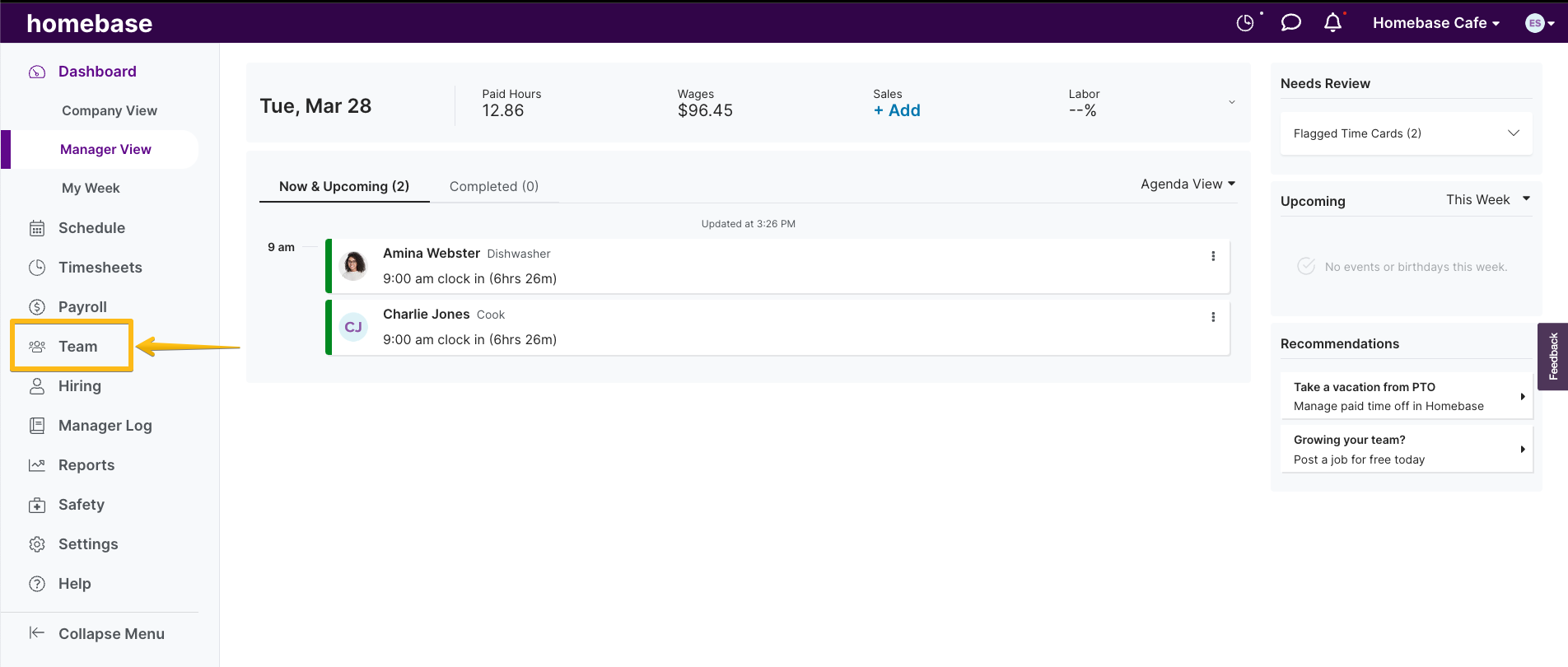
Task: Open the messages chat bubble icon
Action: (x=1290, y=23)
